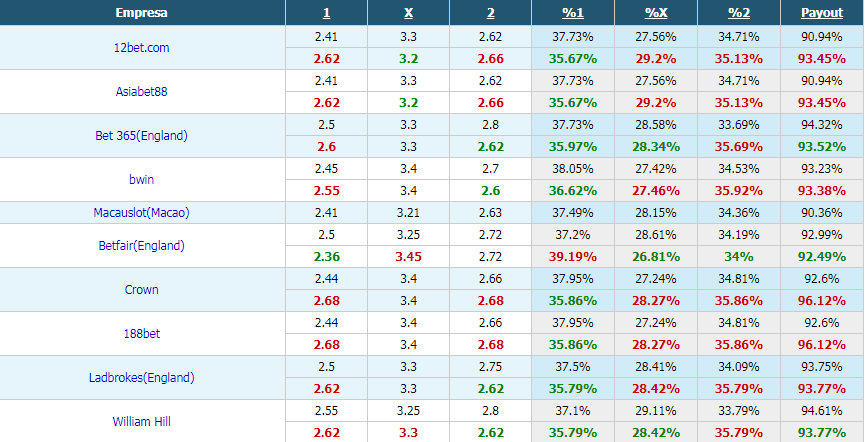Open William Hill link

point(141,422)
